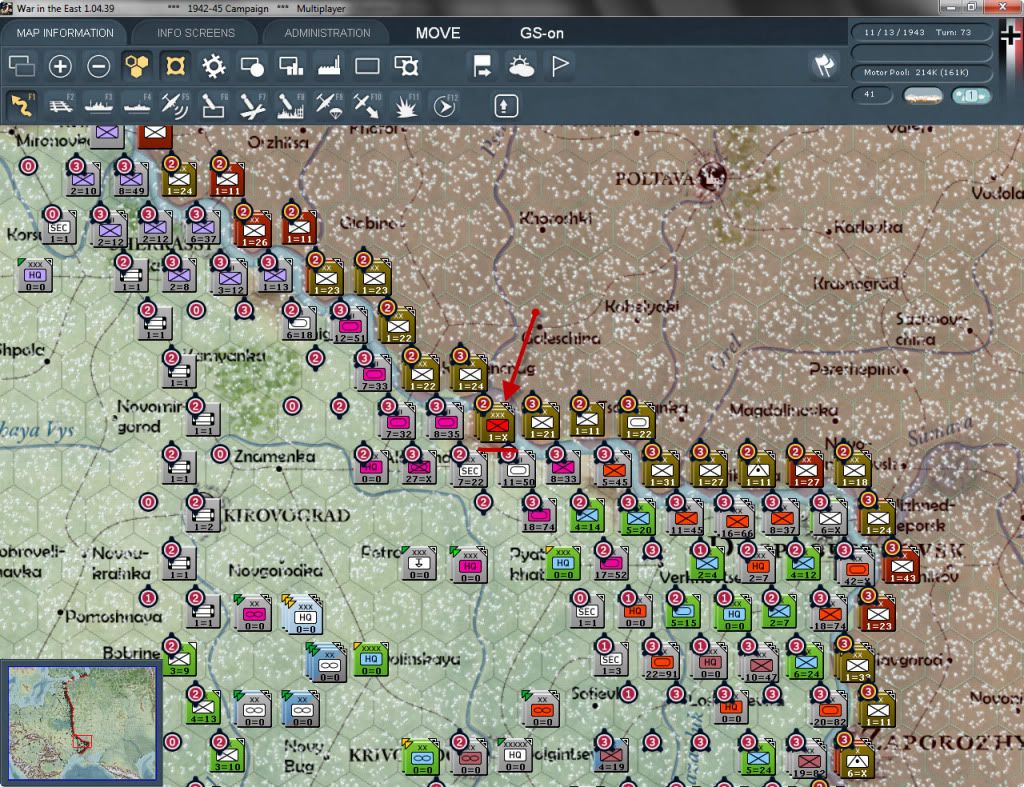The image size is (1024, 787).
Task: Select the 1=43 red unit counter
Action: 902,567
